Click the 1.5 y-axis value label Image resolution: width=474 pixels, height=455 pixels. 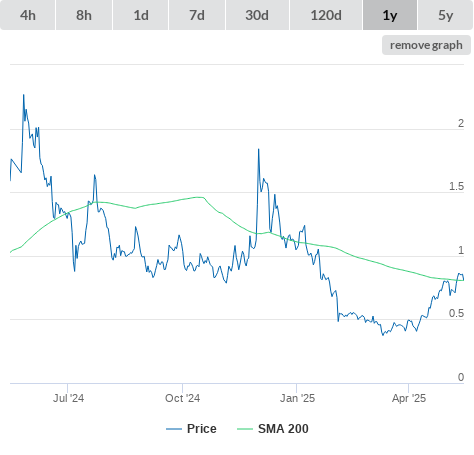[456, 186]
